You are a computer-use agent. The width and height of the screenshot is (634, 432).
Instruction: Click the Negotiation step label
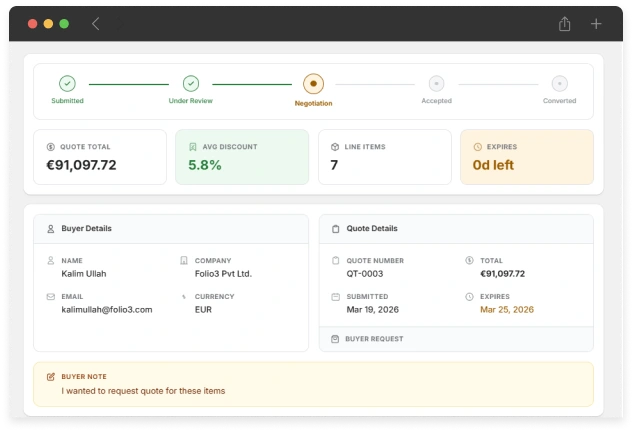313,104
